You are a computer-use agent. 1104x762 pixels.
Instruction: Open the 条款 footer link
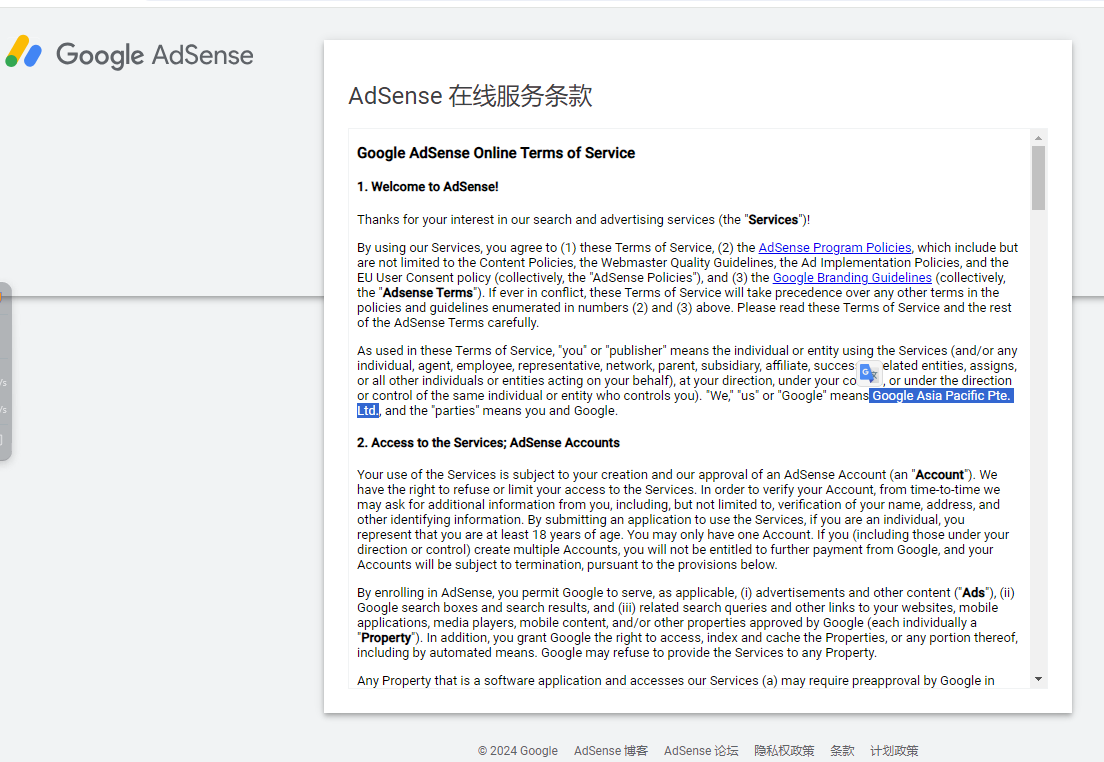[x=842, y=751]
